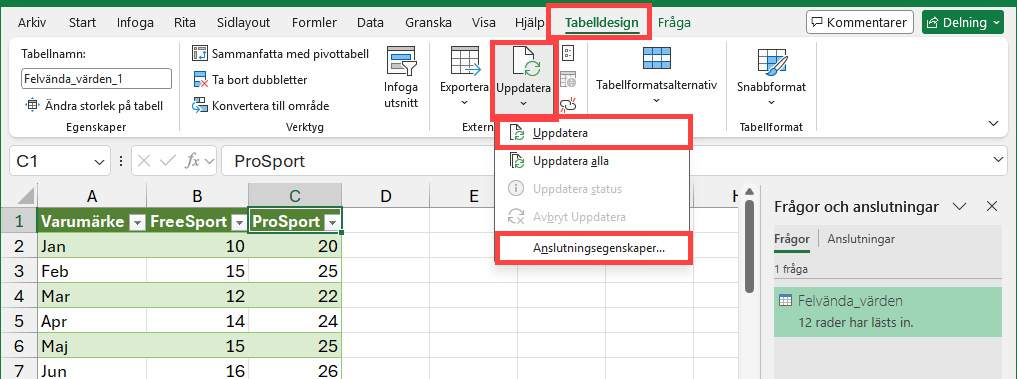Select row 4 header
The height and width of the screenshot is (379, 1017).
click(19, 295)
